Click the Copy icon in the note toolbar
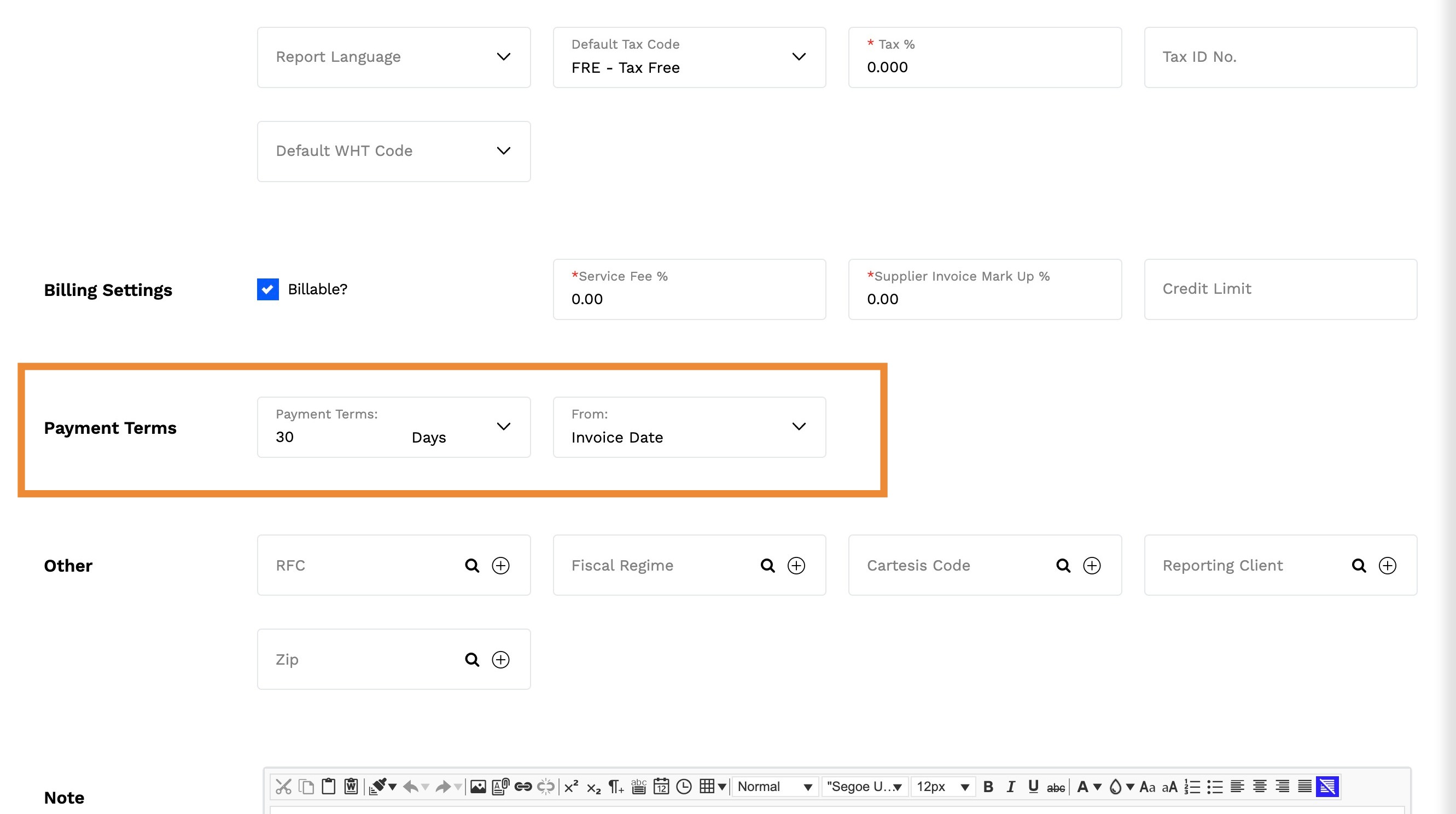Screen dimensions: 1456x814 tap(306, 786)
